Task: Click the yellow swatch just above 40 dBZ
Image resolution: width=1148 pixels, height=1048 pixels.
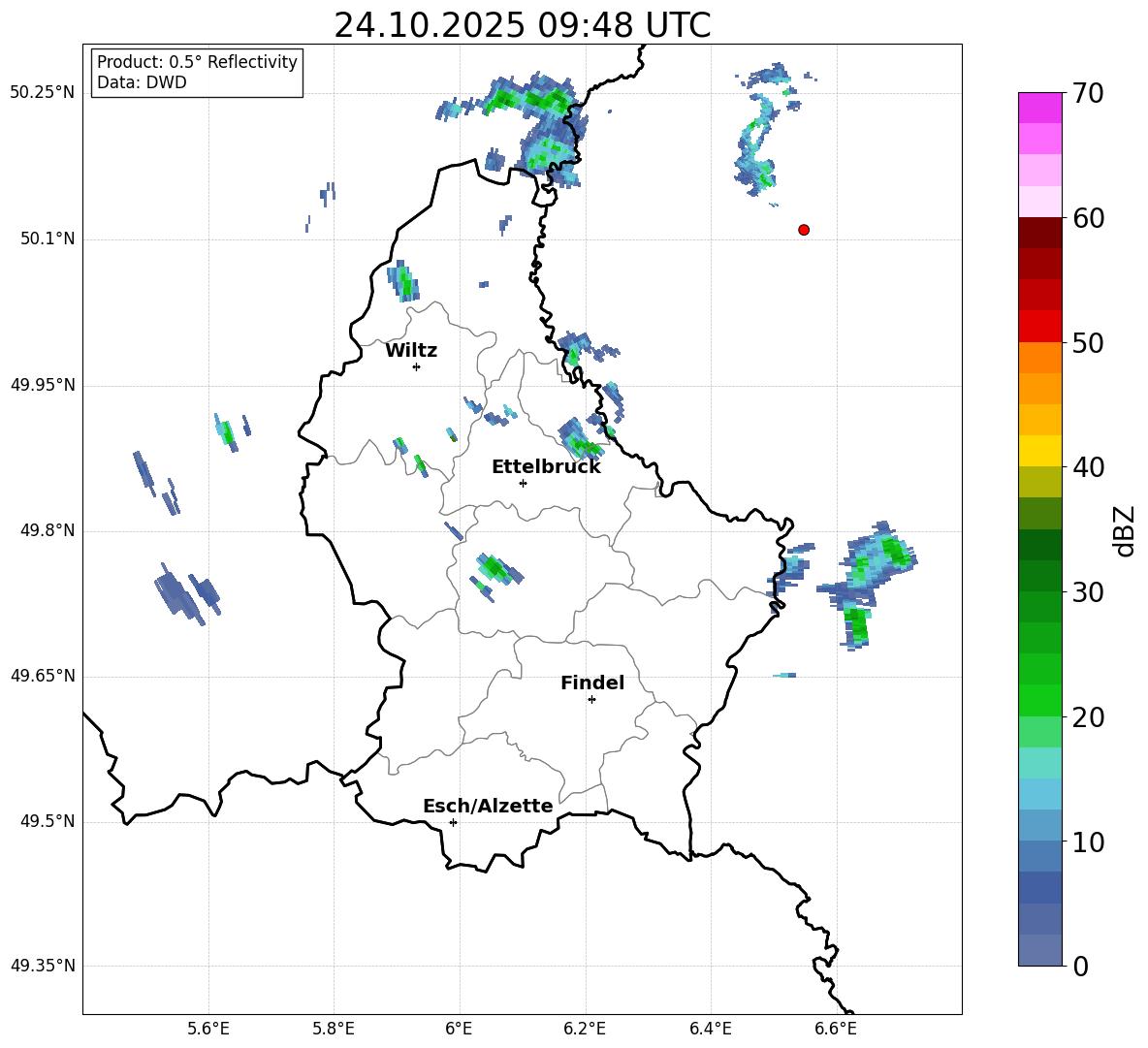Action: pos(1040,451)
